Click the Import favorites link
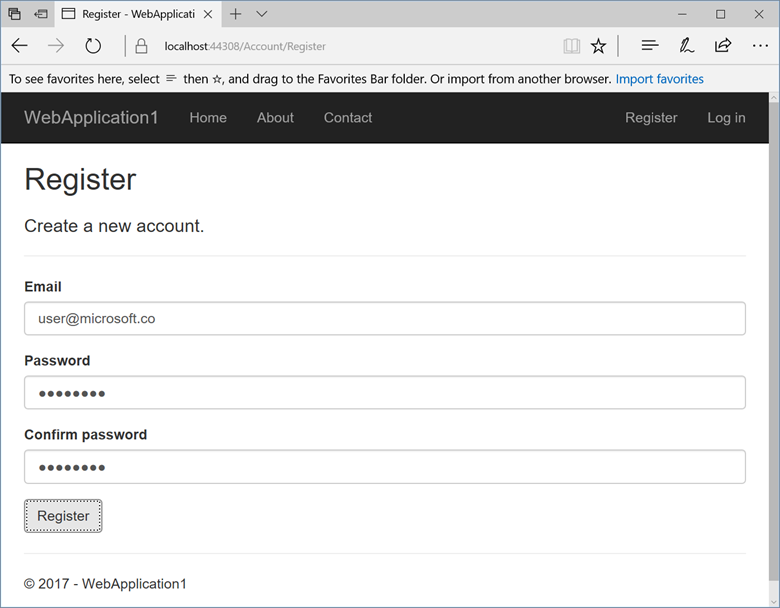Image resolution: width=780 pixels, height=608 pixels. click(x=659, y=79)
